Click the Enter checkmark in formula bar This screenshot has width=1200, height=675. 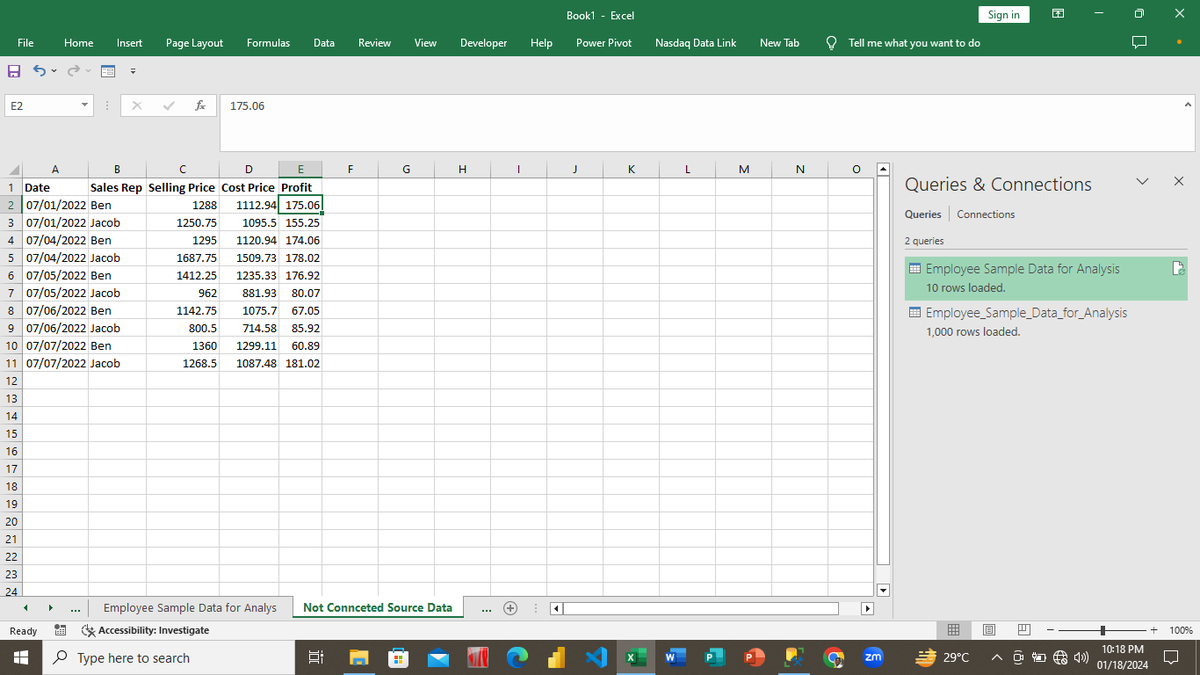click(x=169, y=105)
